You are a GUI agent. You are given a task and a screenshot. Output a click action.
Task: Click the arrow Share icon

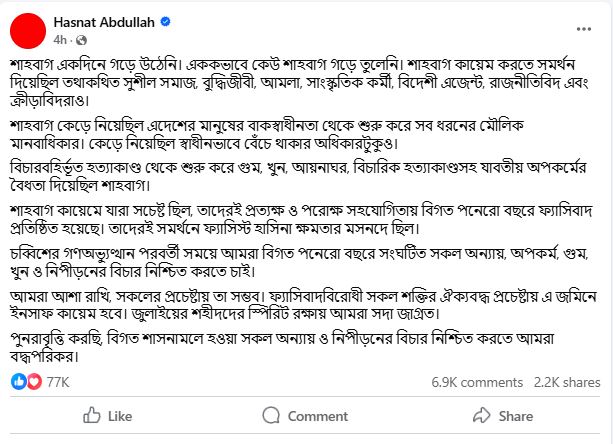[x=481, y=415]
